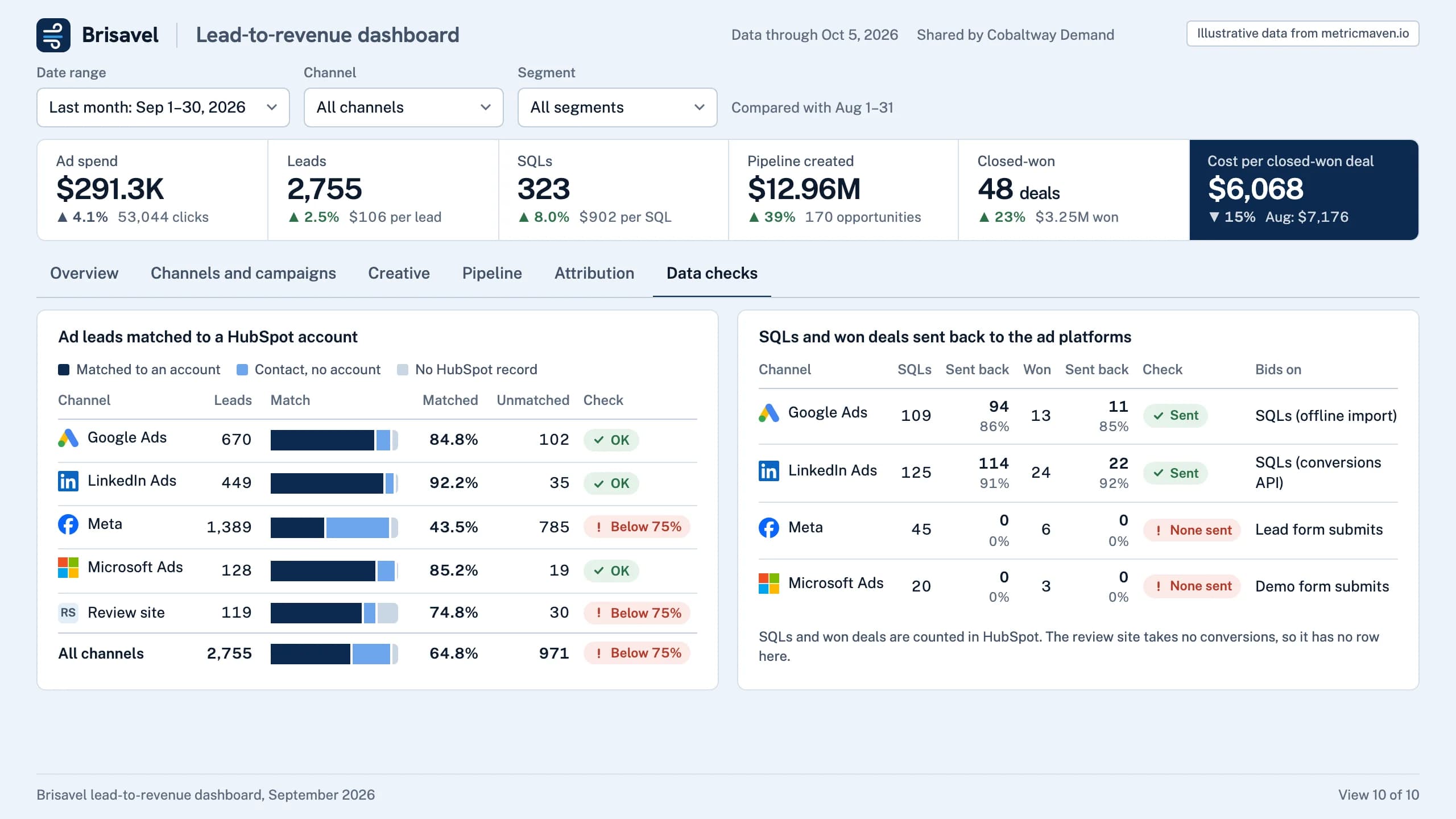Click the Below 75% badge for Review site
The width and height of the screenshot is (1456, 819).
637,613
